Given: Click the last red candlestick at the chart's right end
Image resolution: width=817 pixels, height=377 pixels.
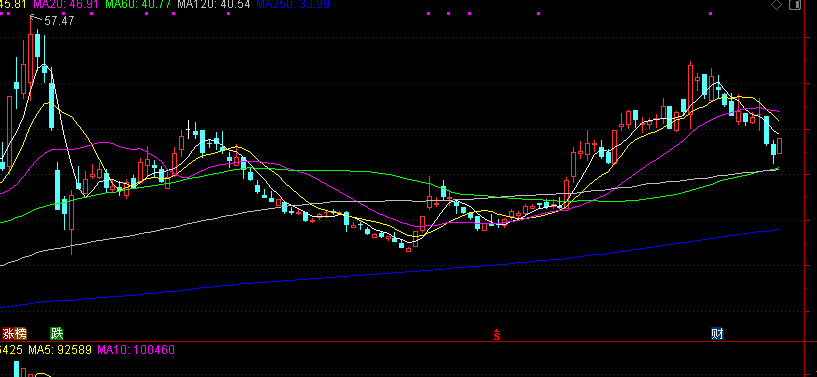Looking at the screenshot, I should coord(779,146).
